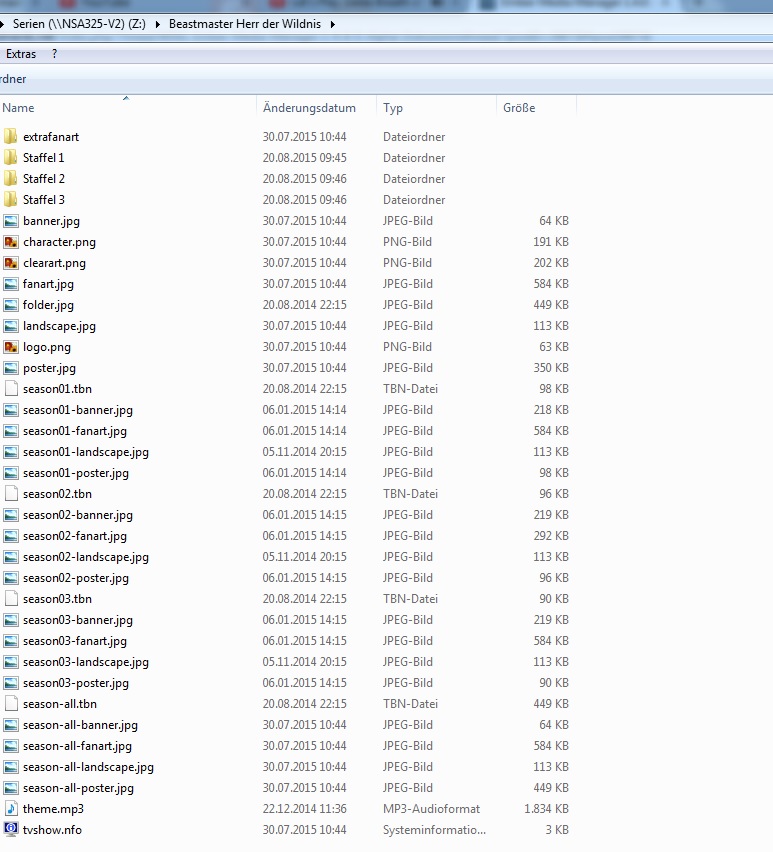The width and height of the screenshot is (773, 852).
Task: Click Dateiordner type of extrafanart
Action: click(414, 136)
